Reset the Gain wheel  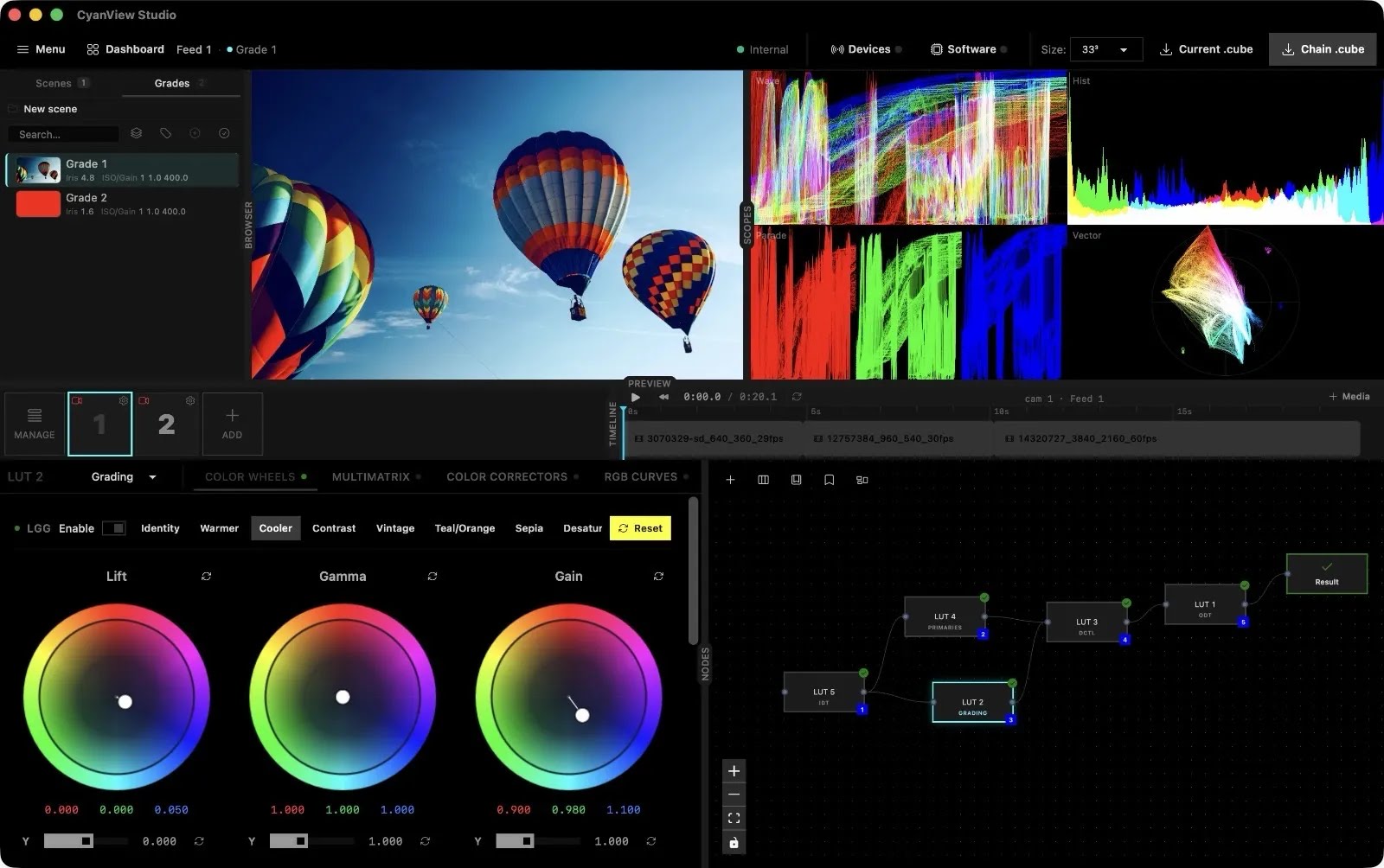(658, 576)
